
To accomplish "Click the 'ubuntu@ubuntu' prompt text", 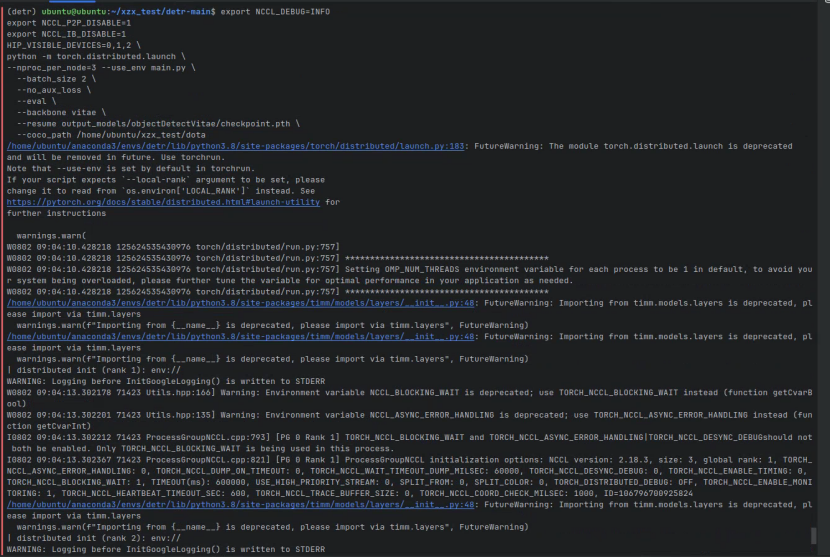I will 74,12.
